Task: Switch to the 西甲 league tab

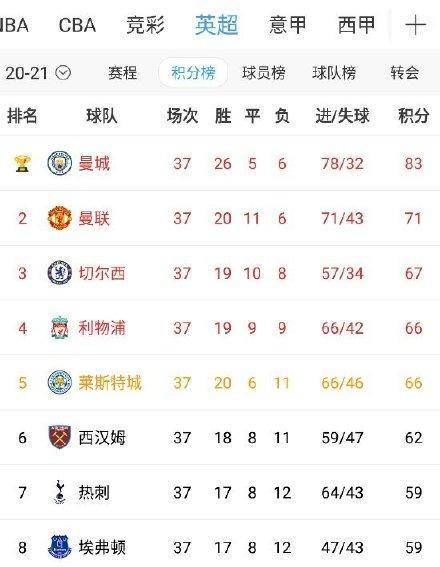Action: tap(356, 25)
